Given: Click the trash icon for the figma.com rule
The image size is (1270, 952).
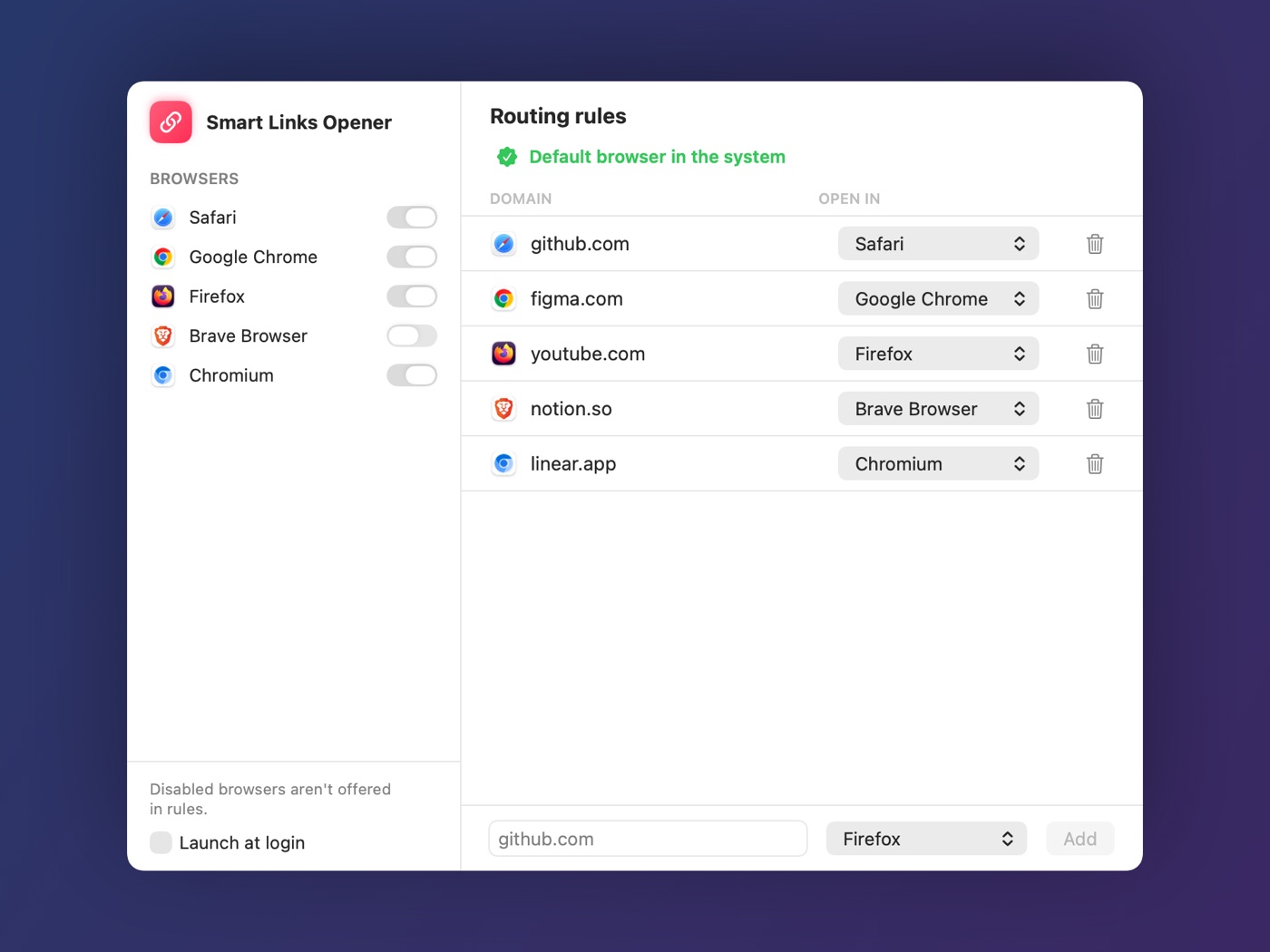Looking at the screenshot, I should click(1095, 299).
